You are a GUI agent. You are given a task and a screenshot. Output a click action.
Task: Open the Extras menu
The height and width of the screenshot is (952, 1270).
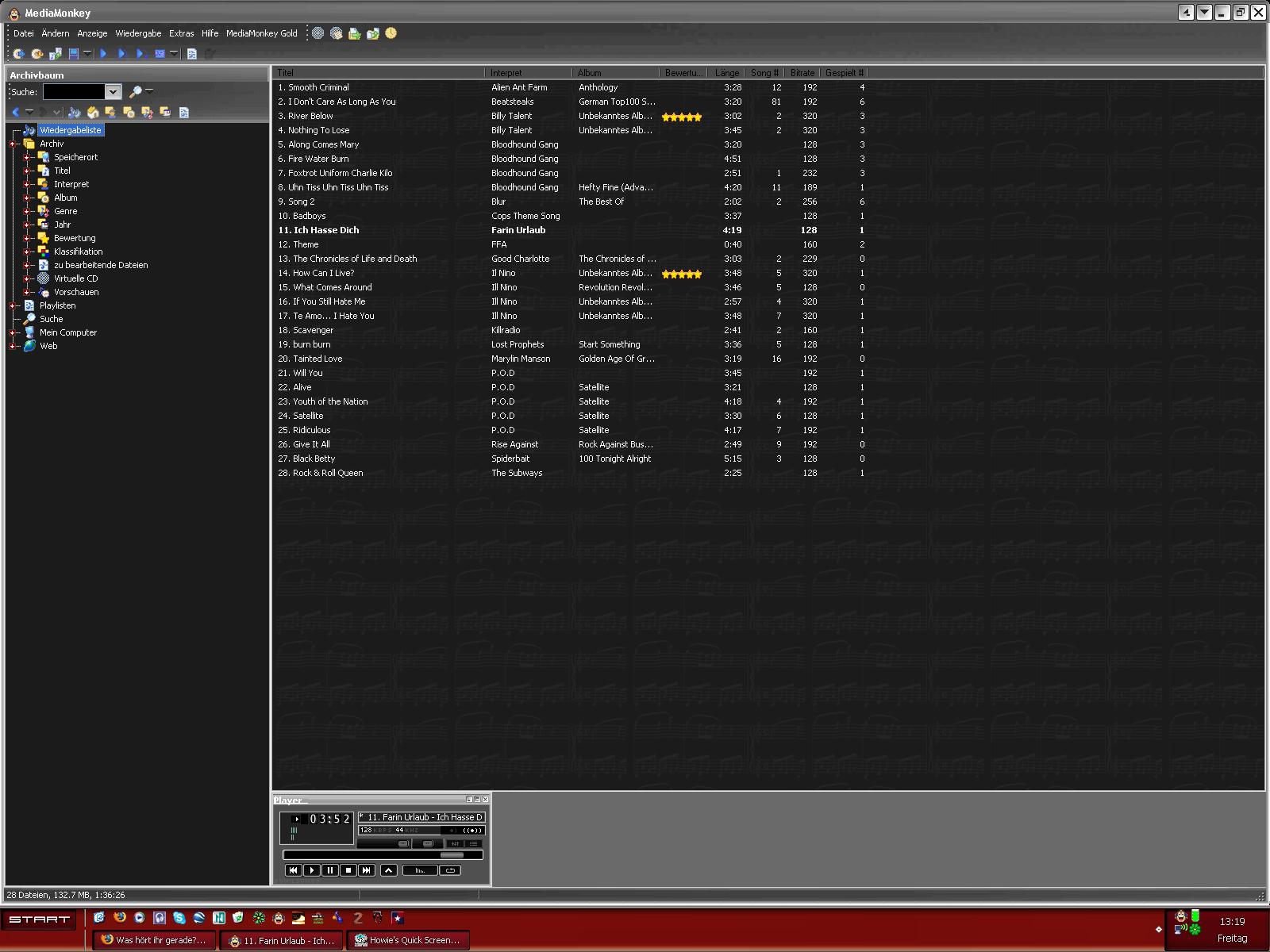click(x=181, y=33)
